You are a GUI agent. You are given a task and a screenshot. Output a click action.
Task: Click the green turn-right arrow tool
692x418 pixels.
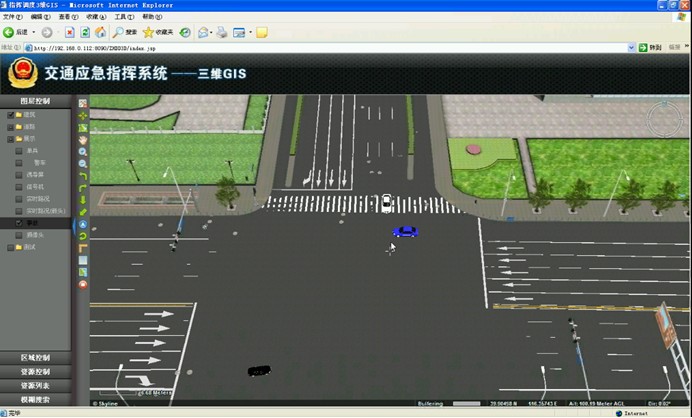coord(83,188)
